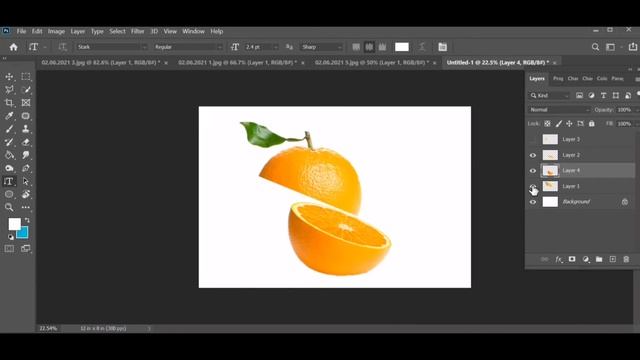
Task: Open the Edit Toolbar three-dots button
Action: tap(26, 207)
